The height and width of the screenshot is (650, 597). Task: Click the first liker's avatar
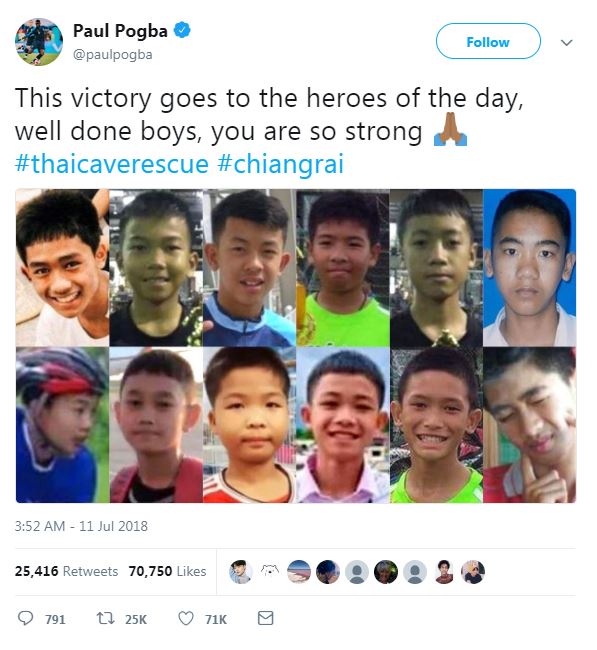click(241, 572)
